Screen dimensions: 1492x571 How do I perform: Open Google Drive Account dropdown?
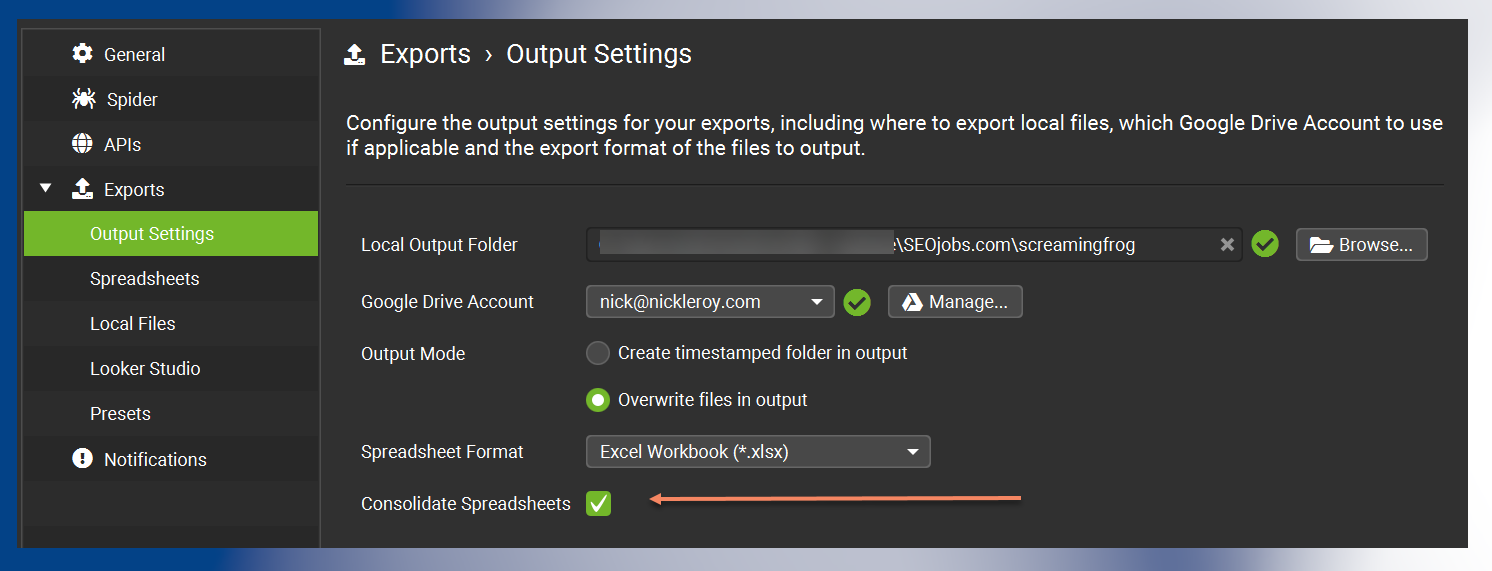tap(710, 302)
